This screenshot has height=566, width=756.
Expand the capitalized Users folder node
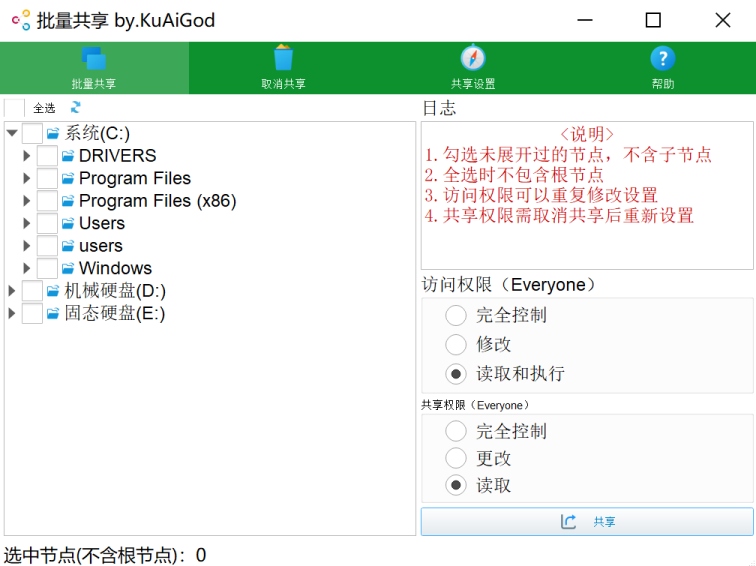point(27,223)
